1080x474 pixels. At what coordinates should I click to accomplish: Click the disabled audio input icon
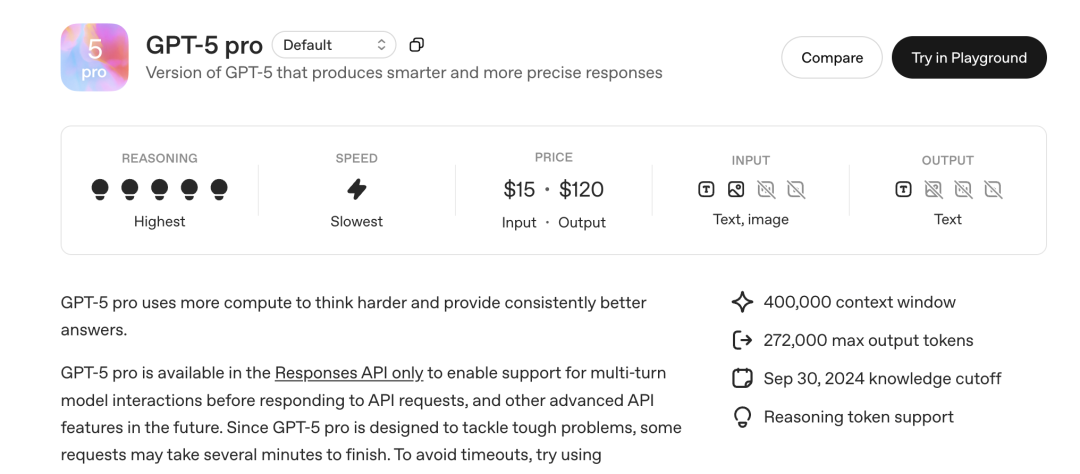click(766, 189)
